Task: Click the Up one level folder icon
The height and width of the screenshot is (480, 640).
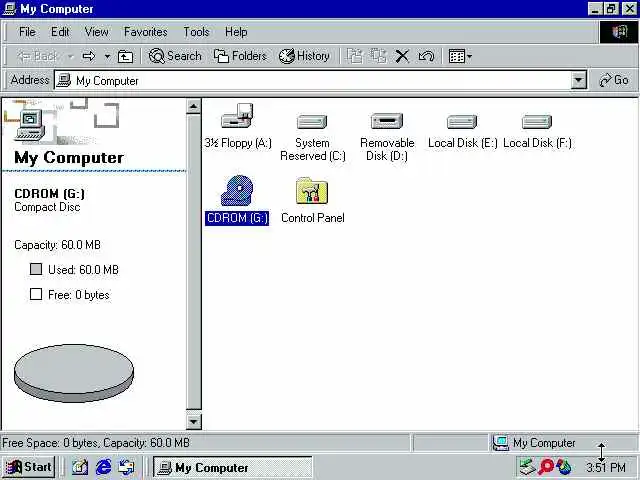Action: pos(125,56)
